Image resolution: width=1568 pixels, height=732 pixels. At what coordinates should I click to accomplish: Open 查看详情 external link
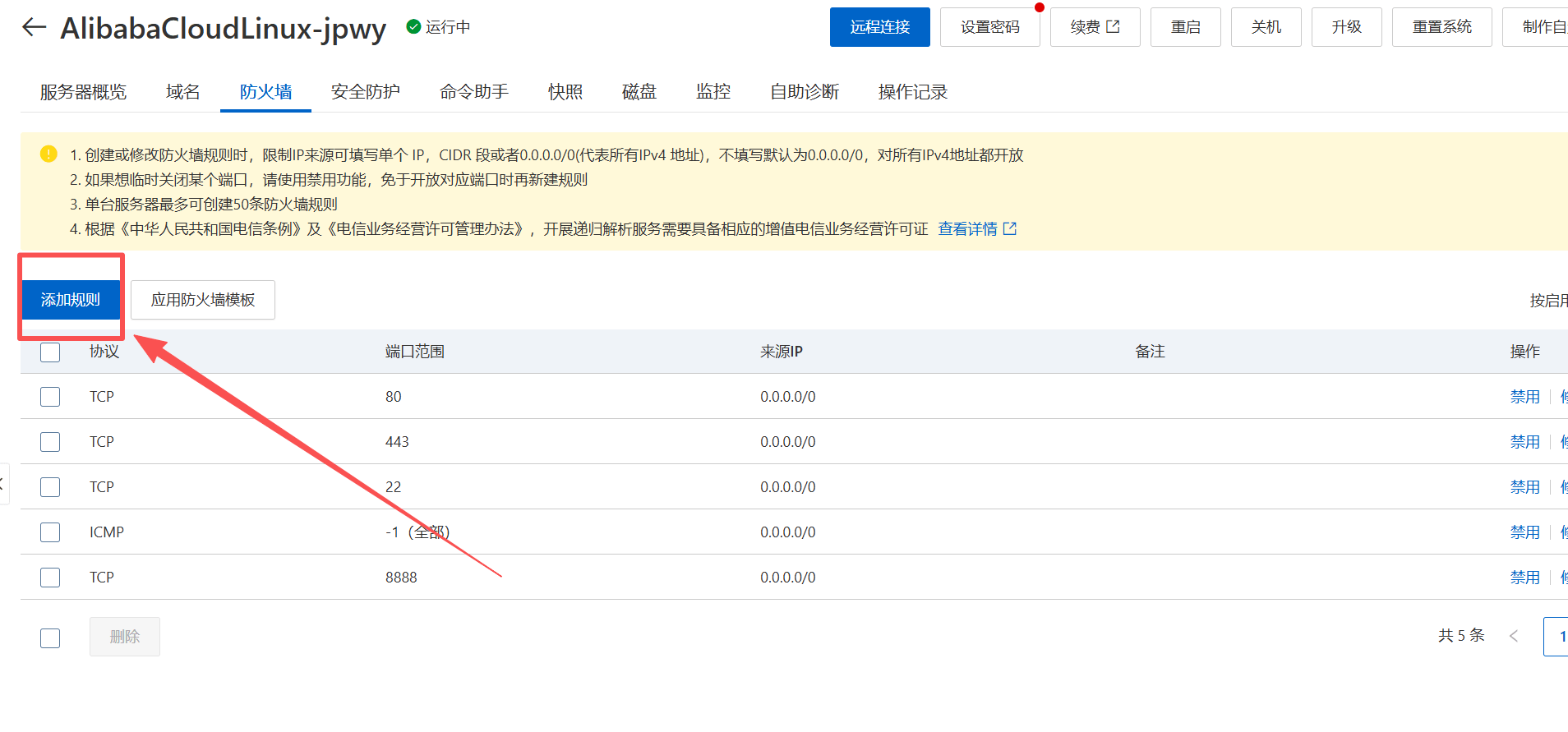point(976,229)
